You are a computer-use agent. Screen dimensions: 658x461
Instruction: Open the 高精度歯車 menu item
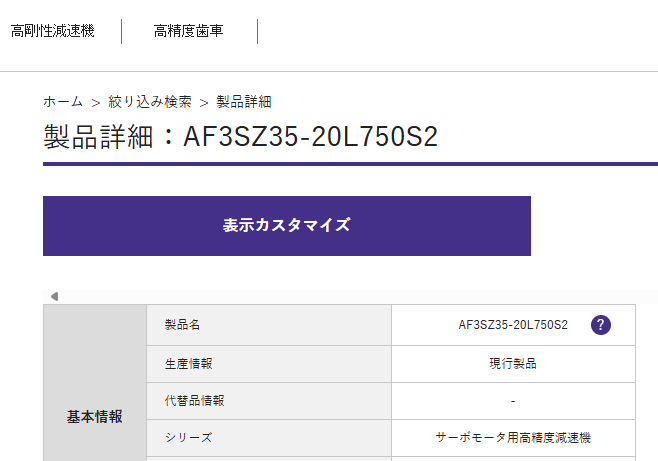coord(189,31)
